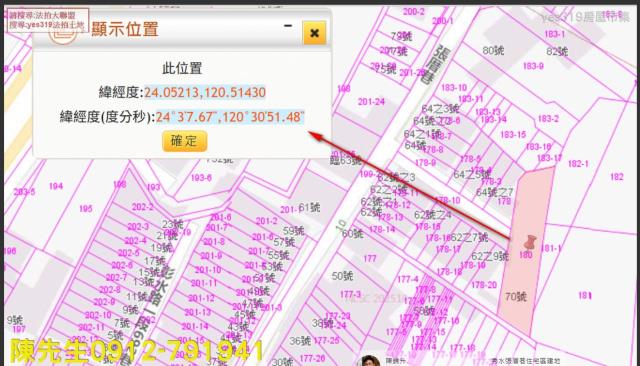Click parcel label 178-20
The width and height of the screenshot is (640, 366).
click(x=484, y=285)
